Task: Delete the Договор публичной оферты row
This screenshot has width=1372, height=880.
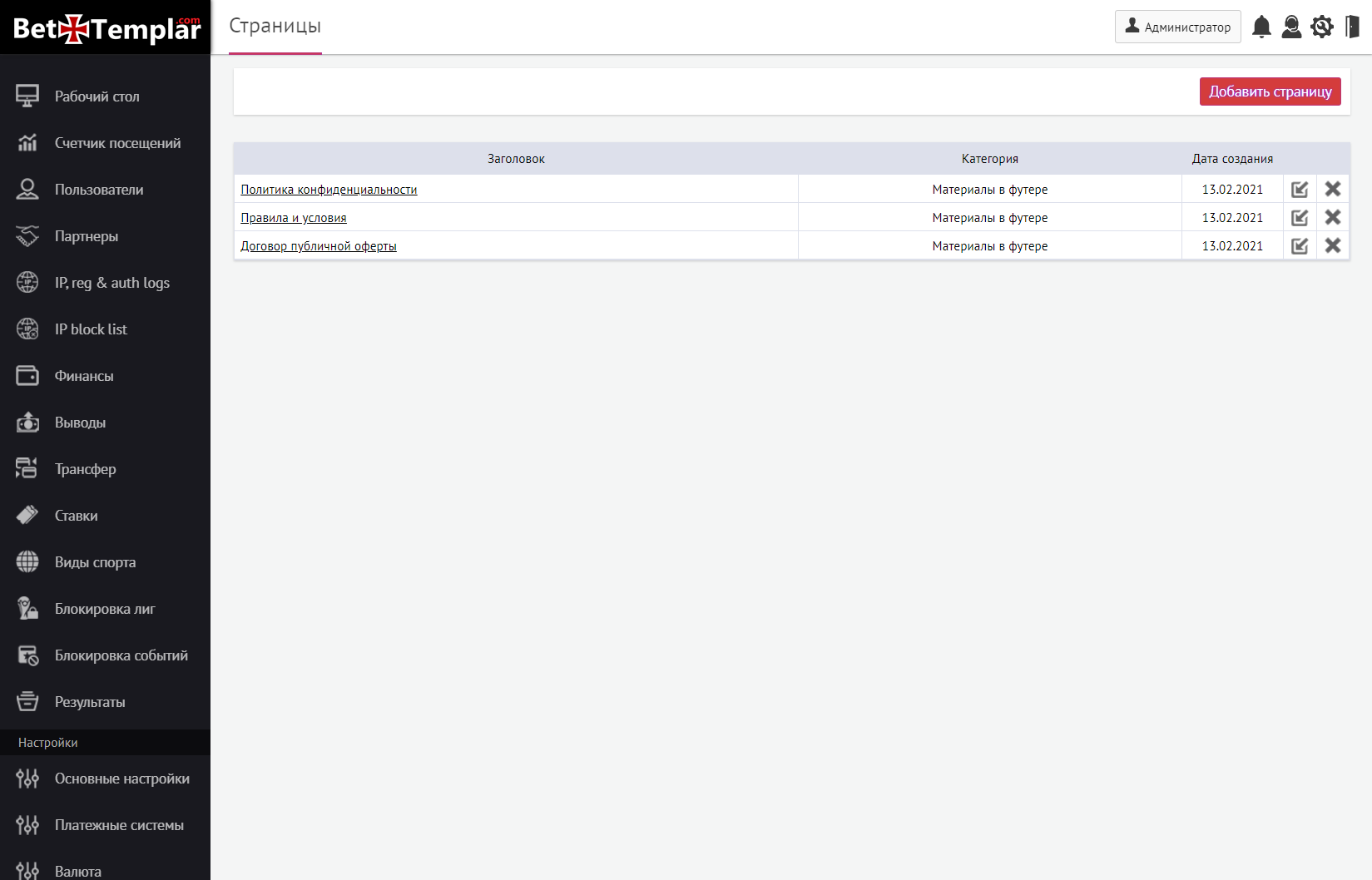Action: [x=1332, y=246]
